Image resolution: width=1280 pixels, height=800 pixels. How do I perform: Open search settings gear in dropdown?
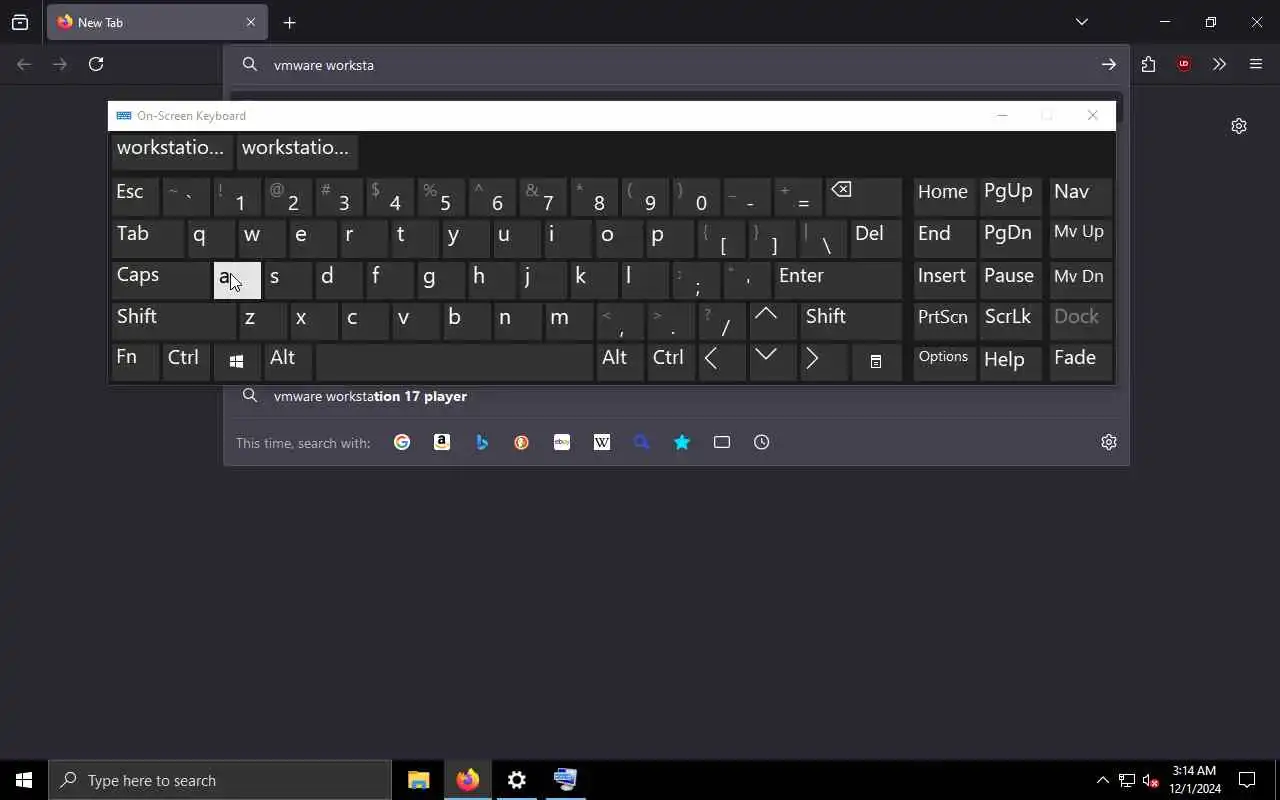click(1109, 442)
